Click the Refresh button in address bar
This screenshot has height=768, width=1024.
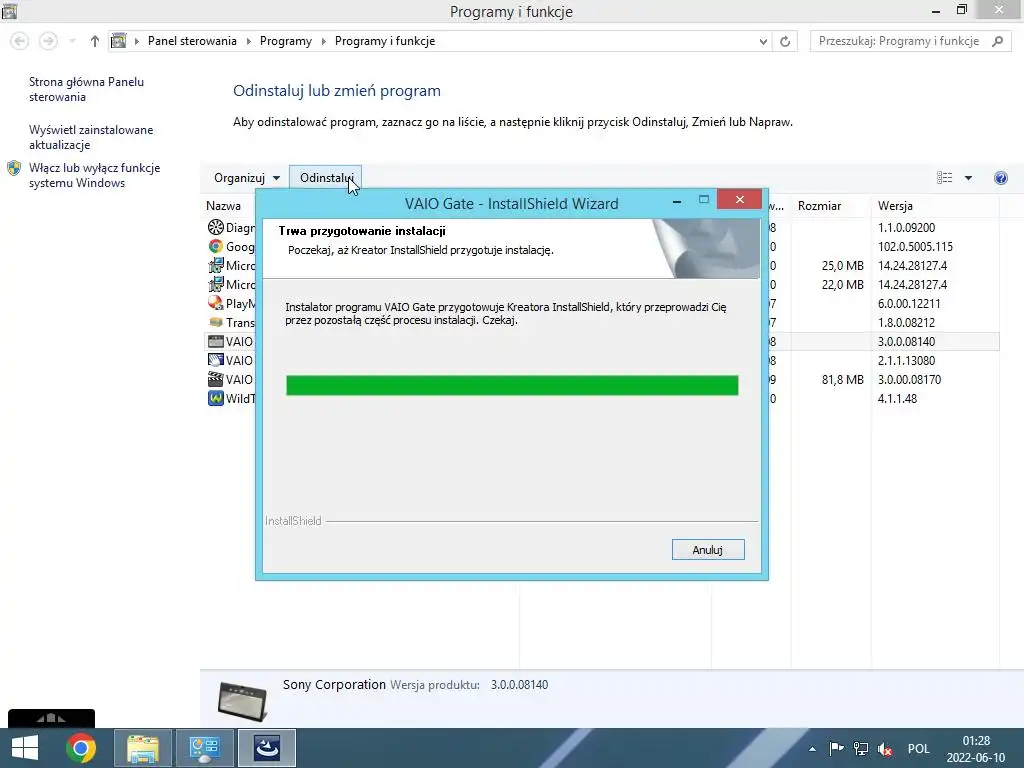[x=785, y=41]
